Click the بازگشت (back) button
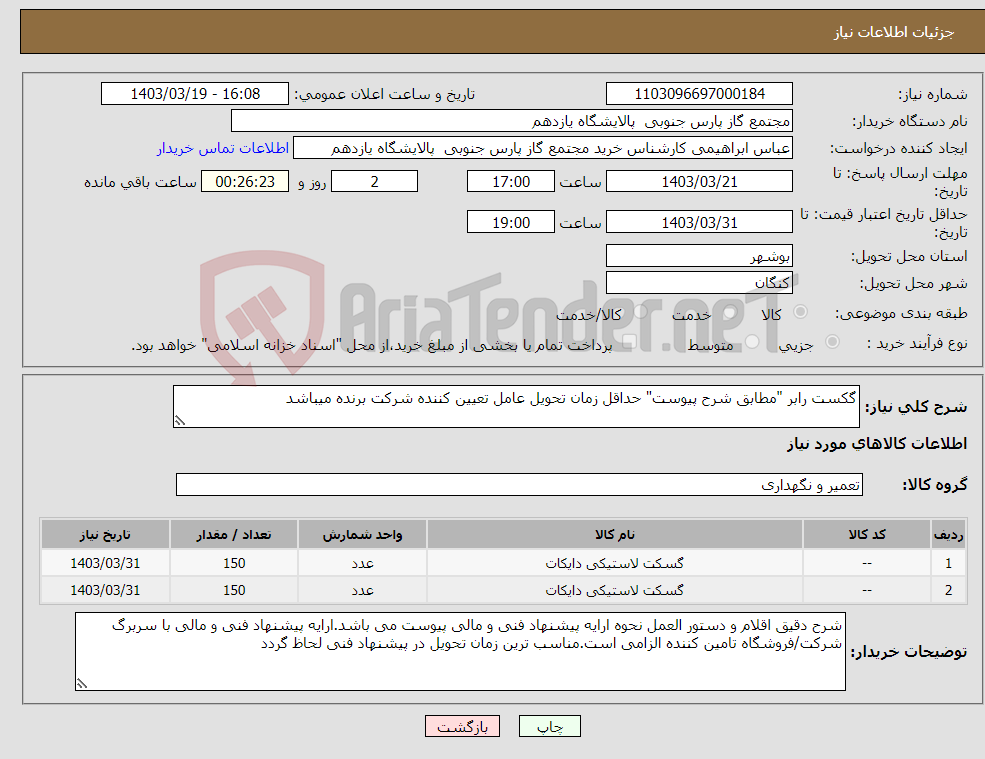985x759 pixels. 462,726
